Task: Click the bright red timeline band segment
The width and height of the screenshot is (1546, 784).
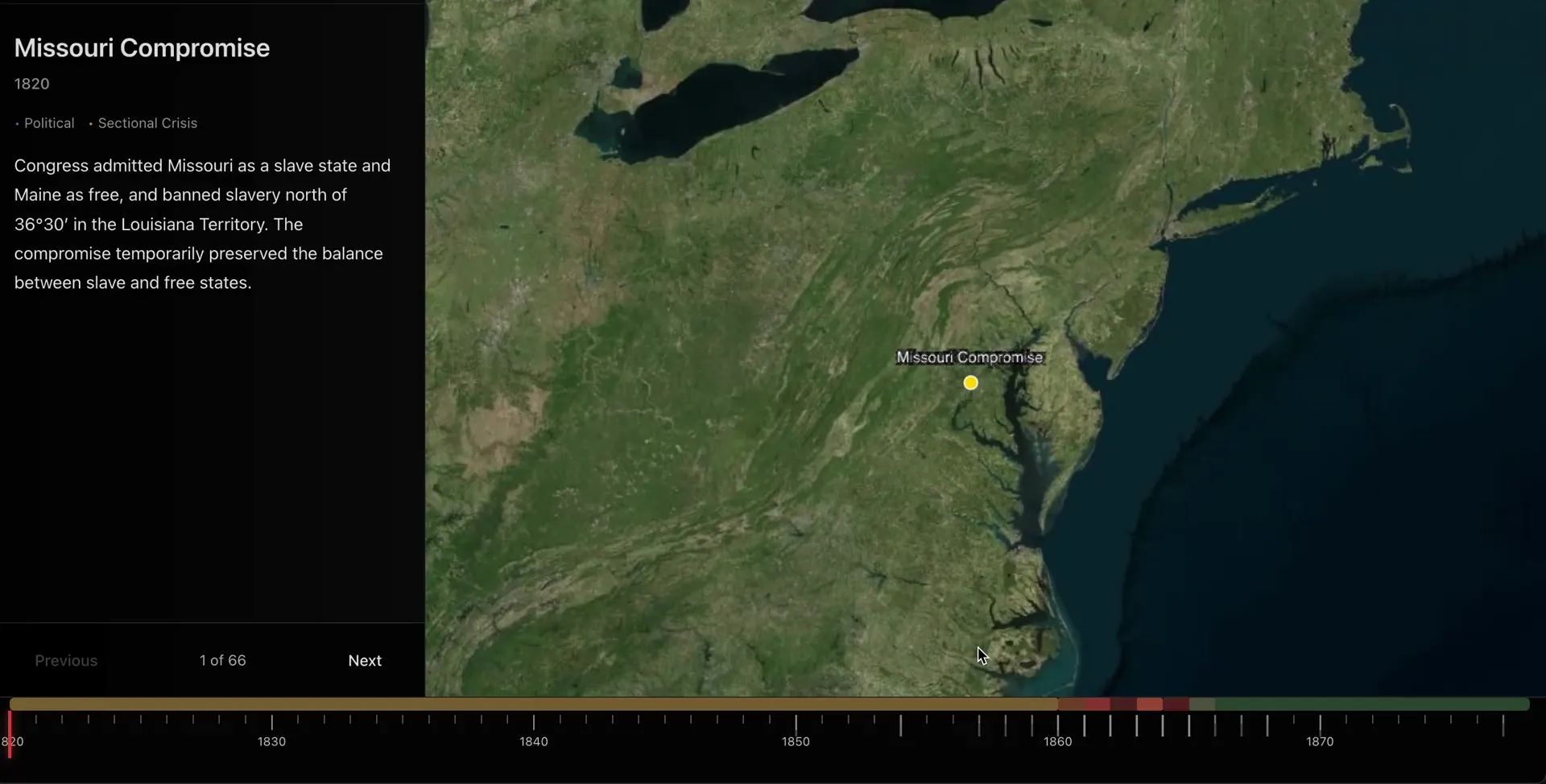Action: (1149, 704)
